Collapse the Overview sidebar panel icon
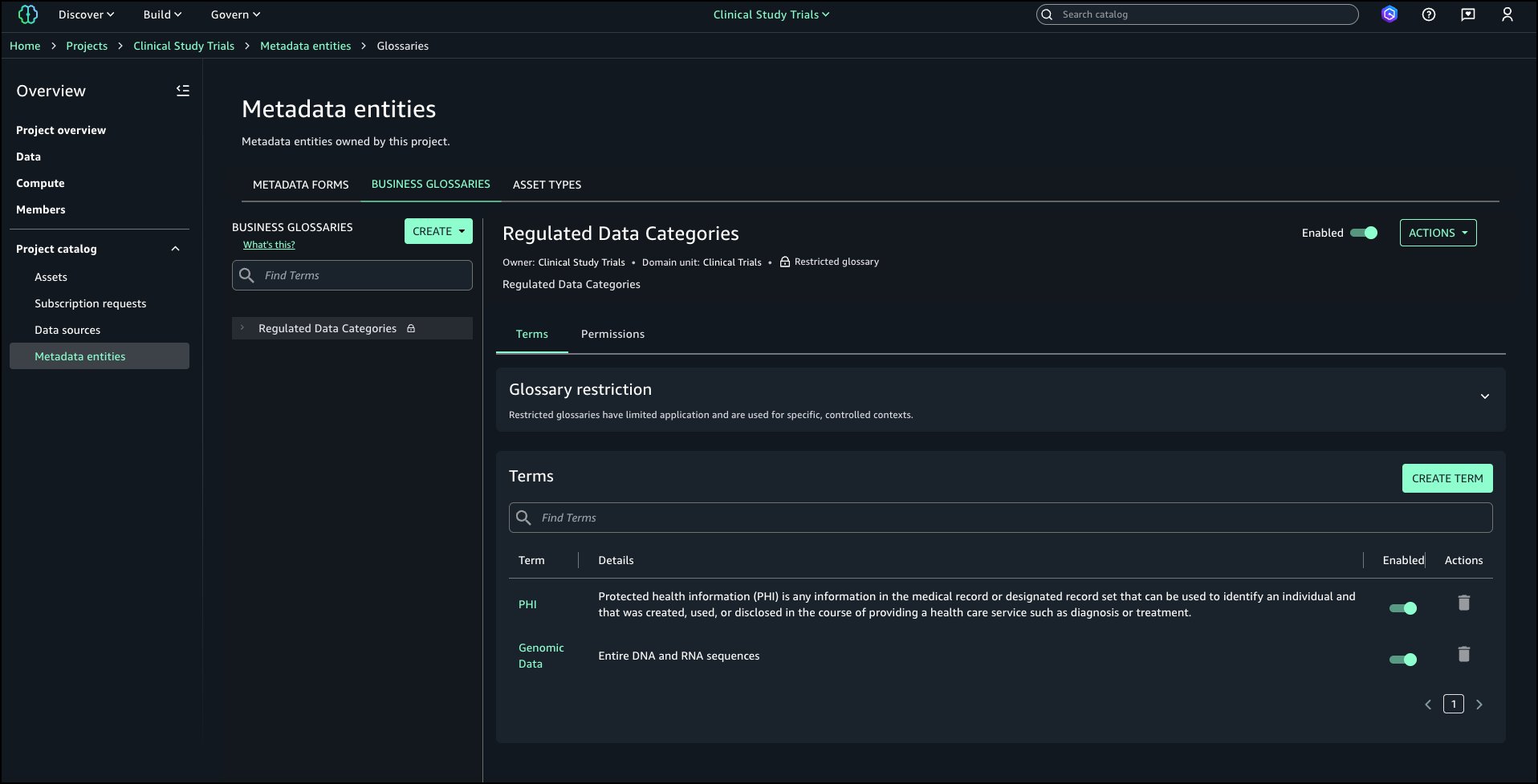The image size is (1538, 784). click(x=183, y=91)
